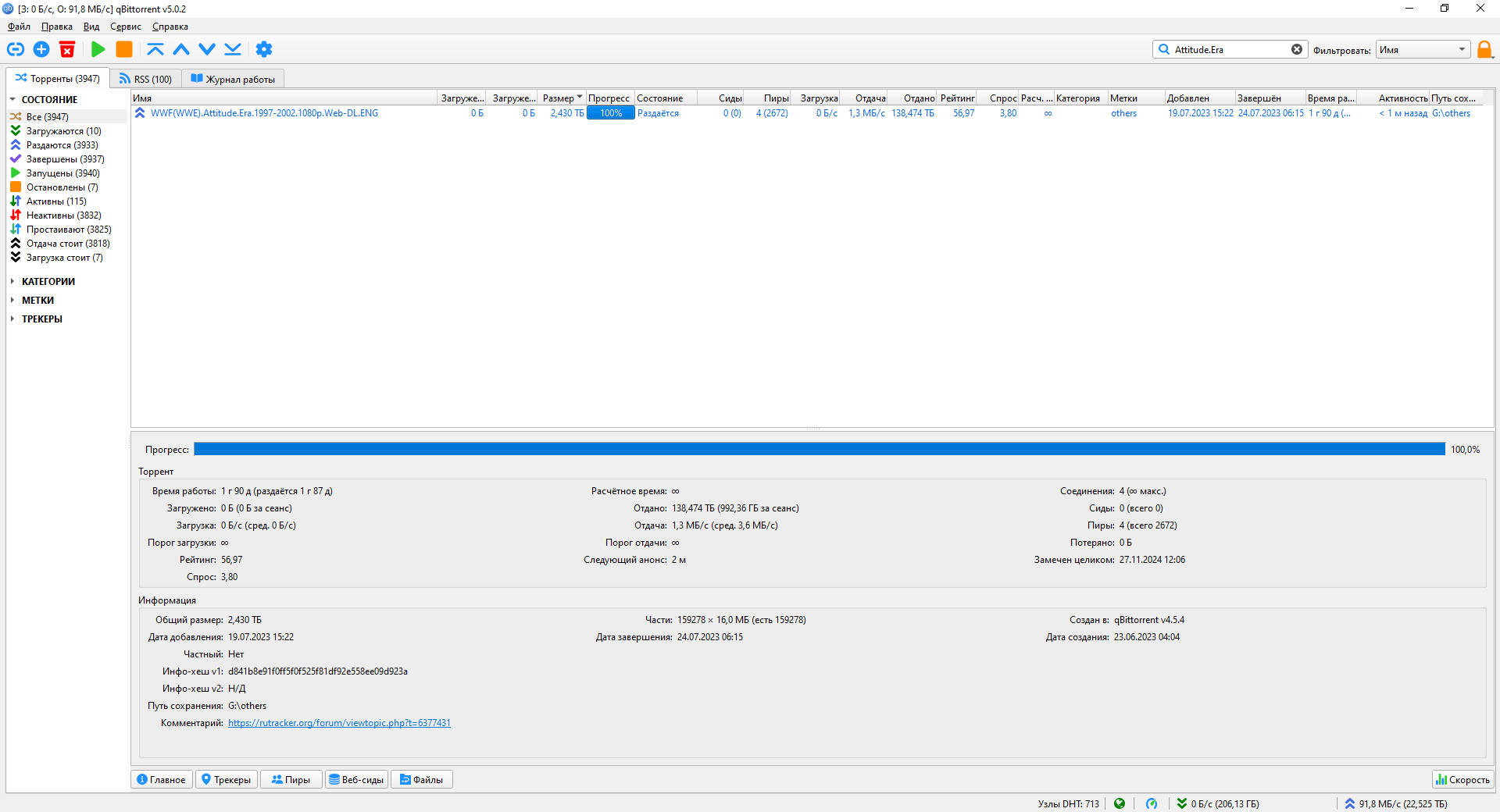Filter by Раздаются (3933)
The image size is (1500, 812).
click(62, 145)
